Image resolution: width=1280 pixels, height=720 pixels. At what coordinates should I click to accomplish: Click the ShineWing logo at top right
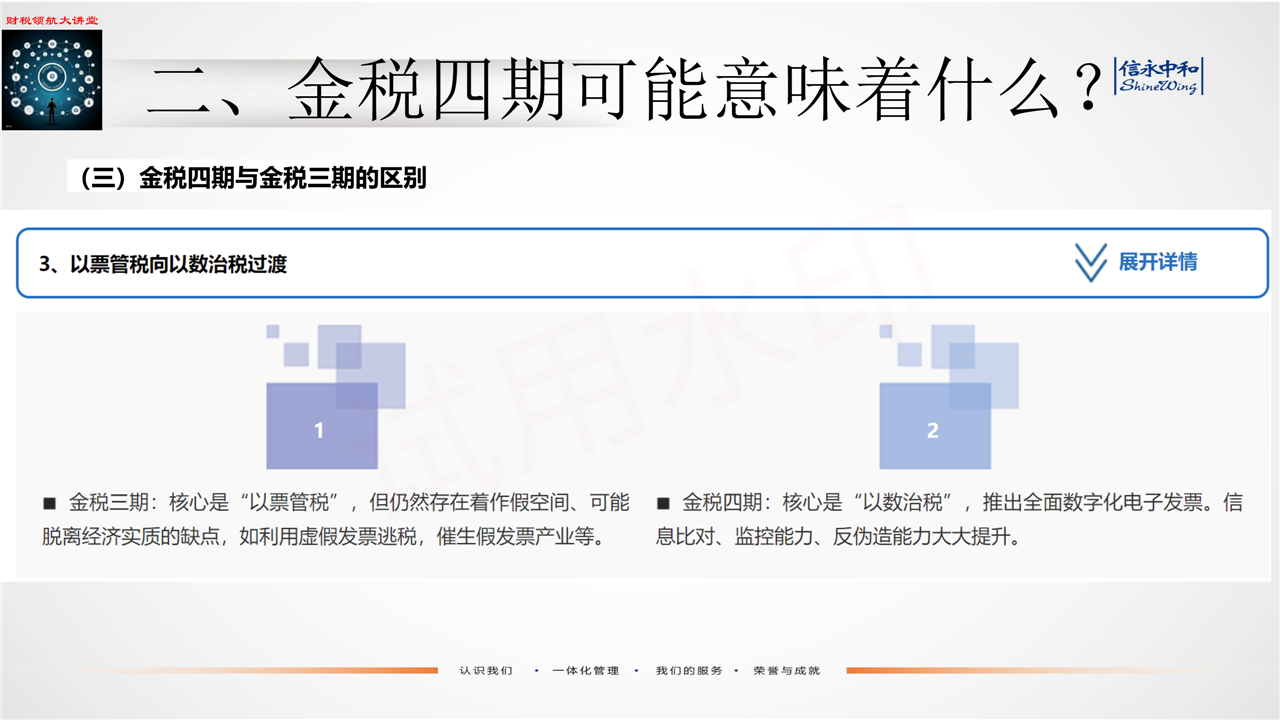pyautogui.click(x=1159, y=77)
